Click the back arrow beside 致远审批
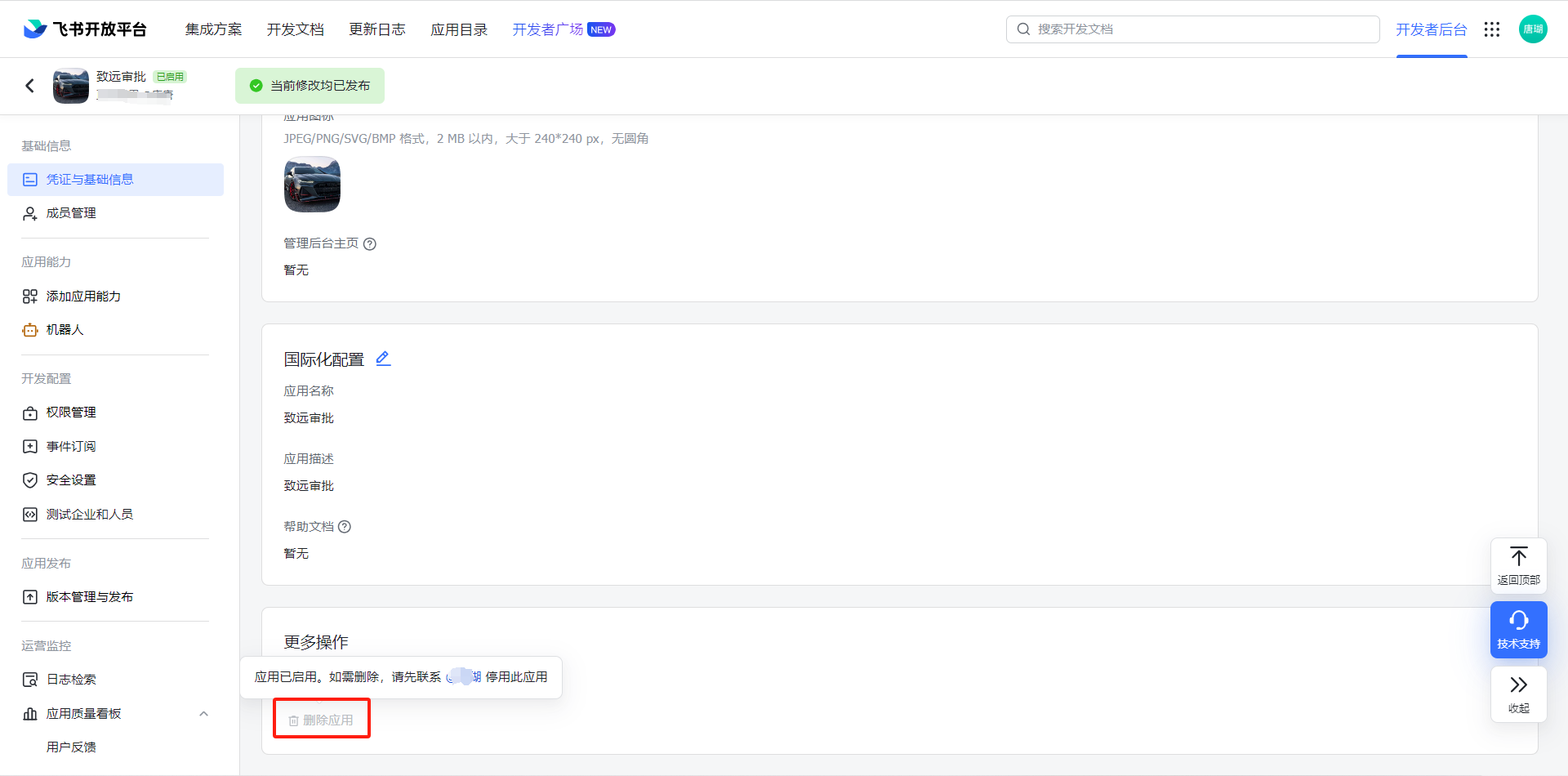The image size is (1568, 776). [30, 85]
